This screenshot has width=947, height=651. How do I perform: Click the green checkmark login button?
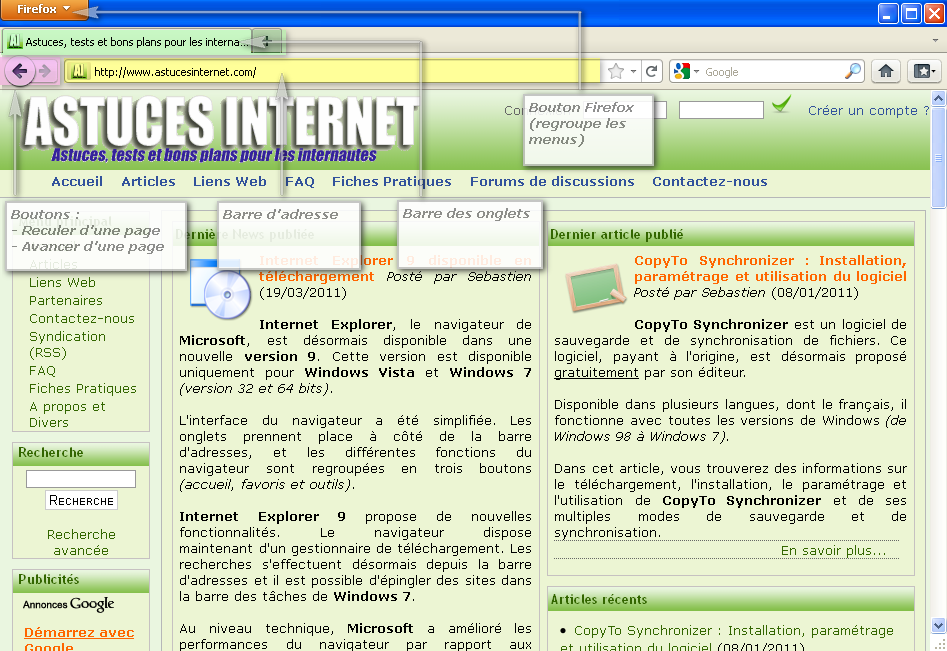click(781, 104)
